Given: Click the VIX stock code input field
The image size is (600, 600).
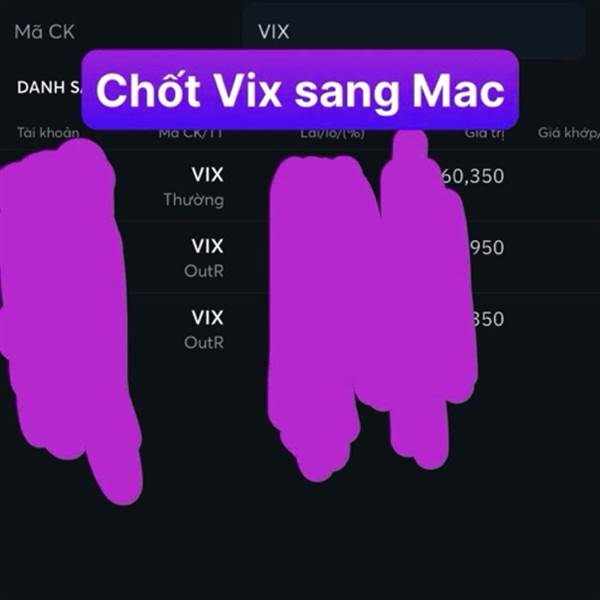Looking at the screenshot, I should click(x=413, y=31).
